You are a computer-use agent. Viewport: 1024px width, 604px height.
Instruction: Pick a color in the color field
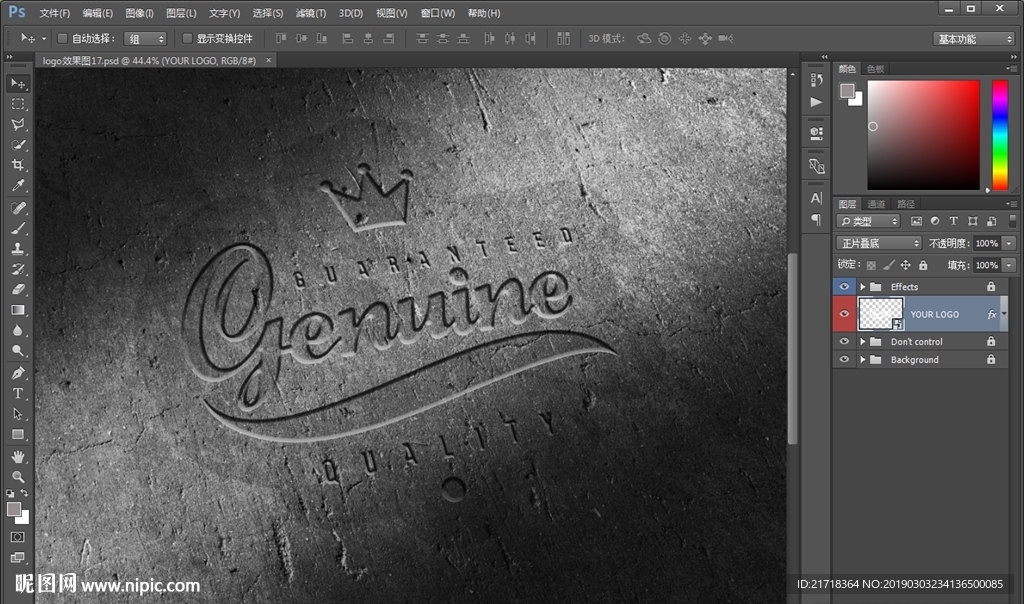tap(923, 135)
